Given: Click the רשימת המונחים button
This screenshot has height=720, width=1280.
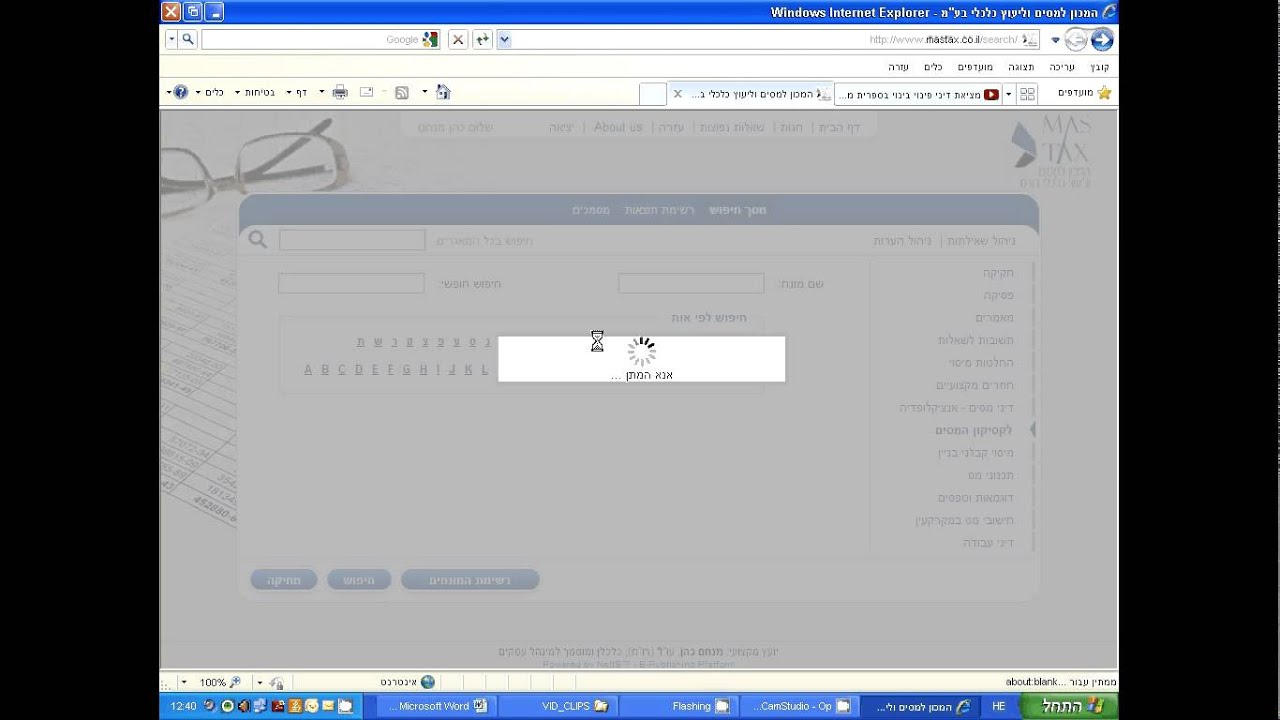Looking at the screenshot, I should 470,580.
